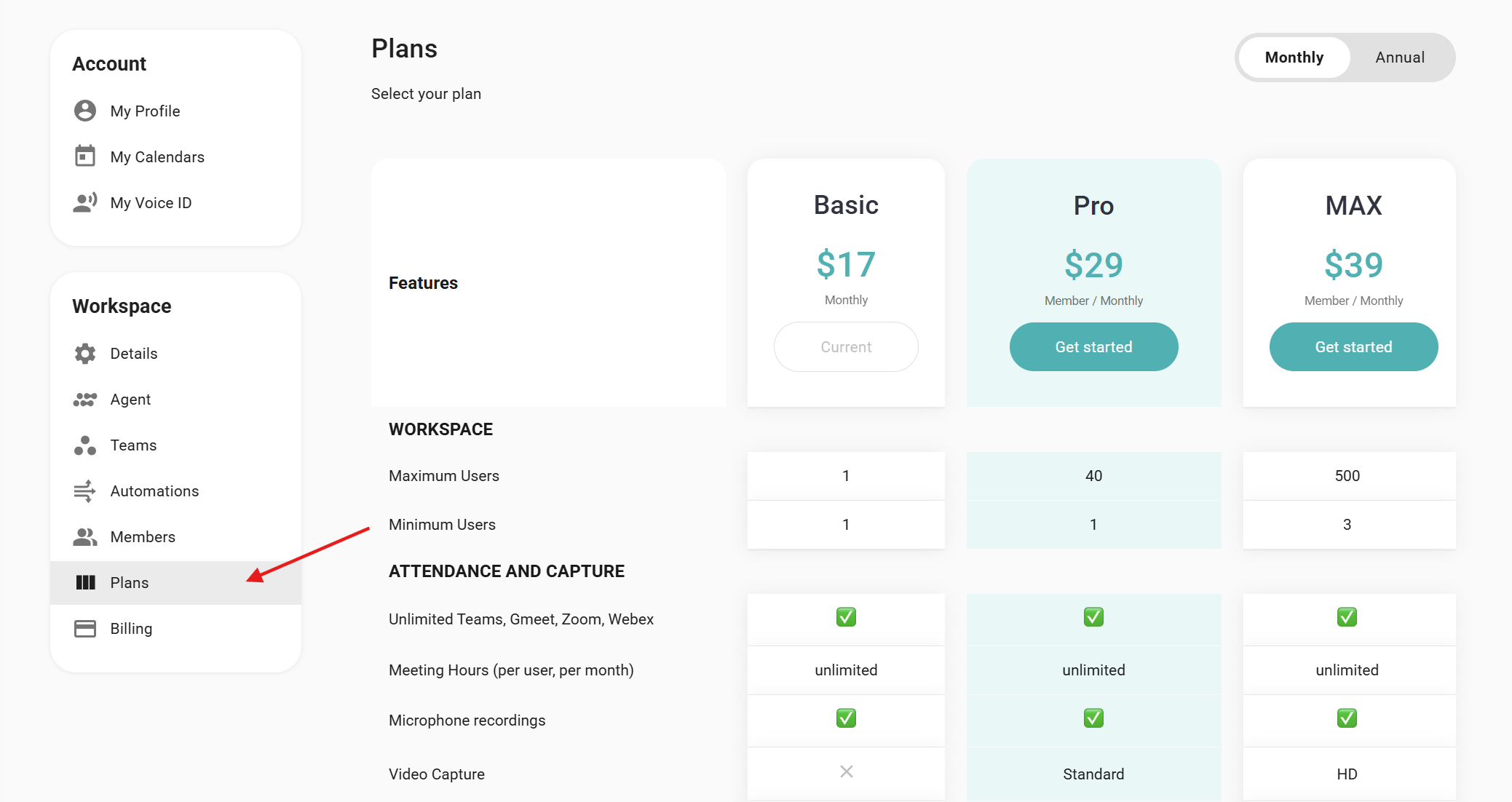Click the My Voice ID speaker icon

[x=85, y=202]
